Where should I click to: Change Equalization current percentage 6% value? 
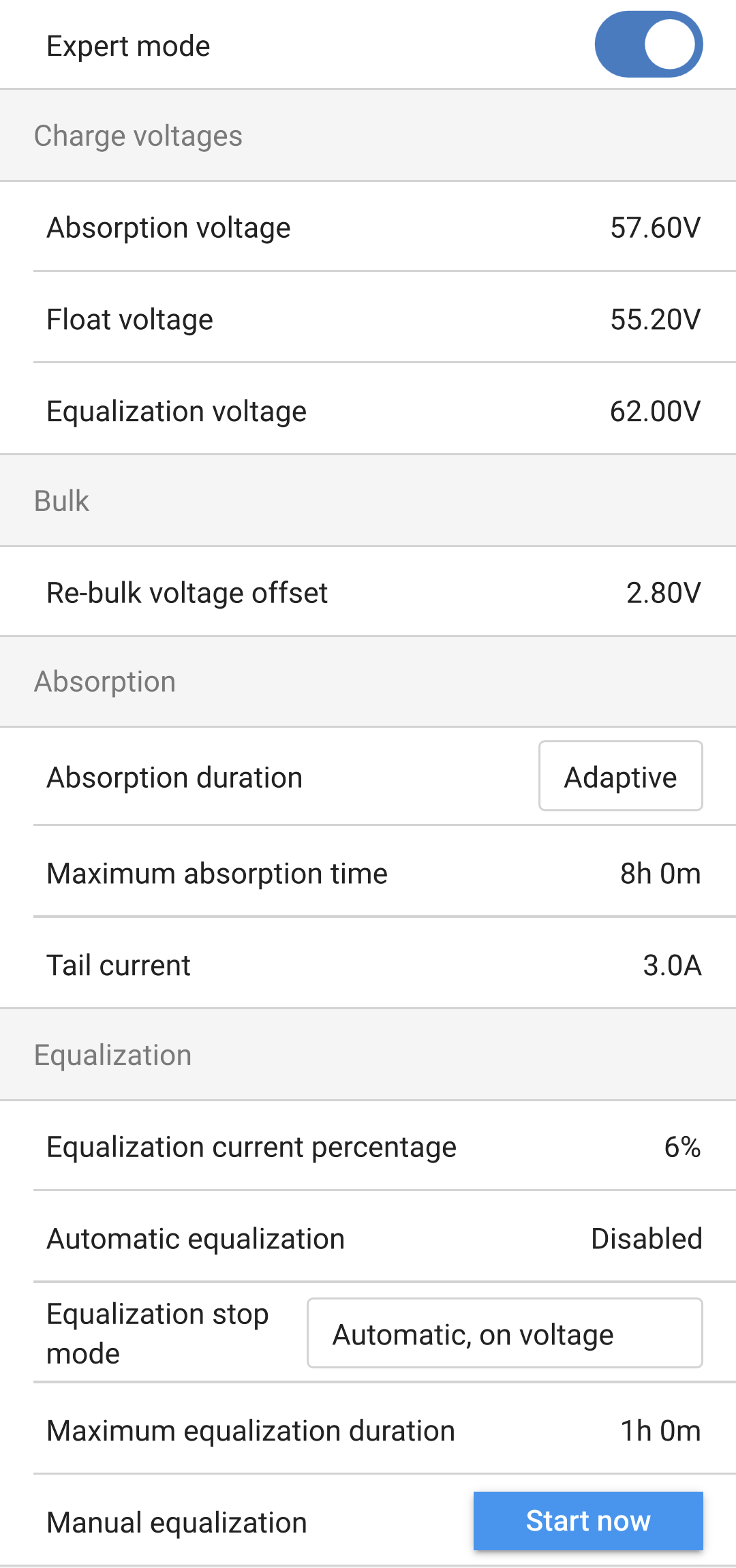tap(682, 1148)
